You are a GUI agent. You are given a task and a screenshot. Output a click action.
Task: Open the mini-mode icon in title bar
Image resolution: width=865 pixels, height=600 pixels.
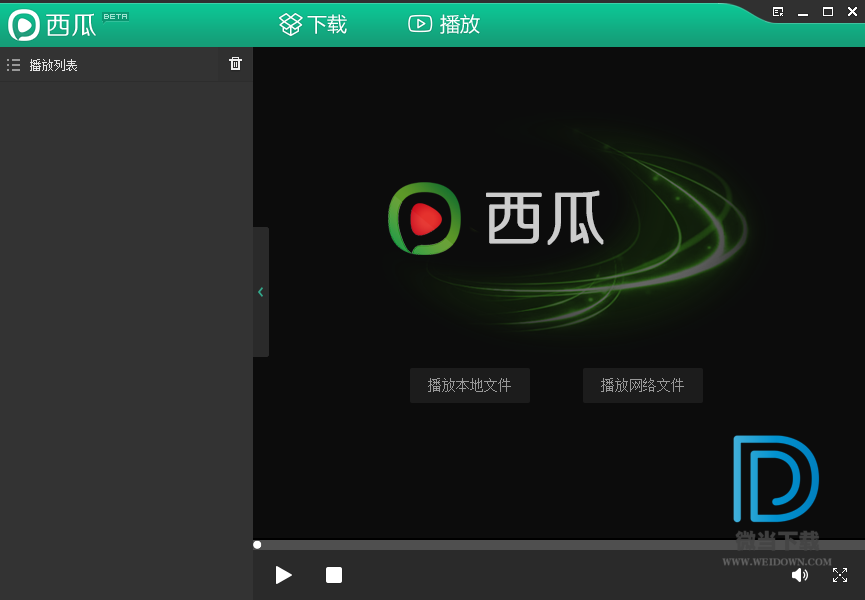[x=778, y=12]
